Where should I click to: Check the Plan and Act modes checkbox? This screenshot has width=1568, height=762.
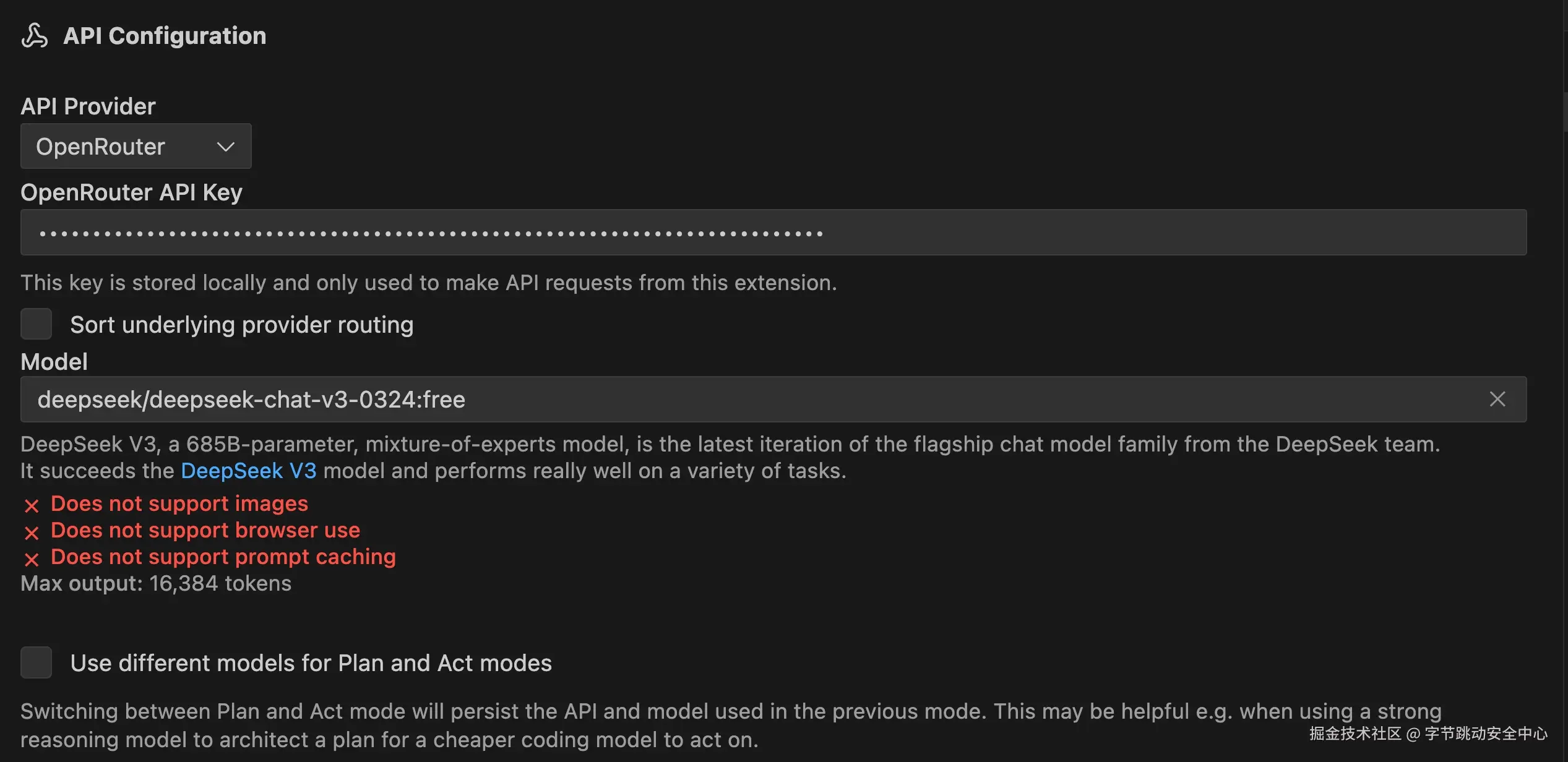[x=36, y=662]
